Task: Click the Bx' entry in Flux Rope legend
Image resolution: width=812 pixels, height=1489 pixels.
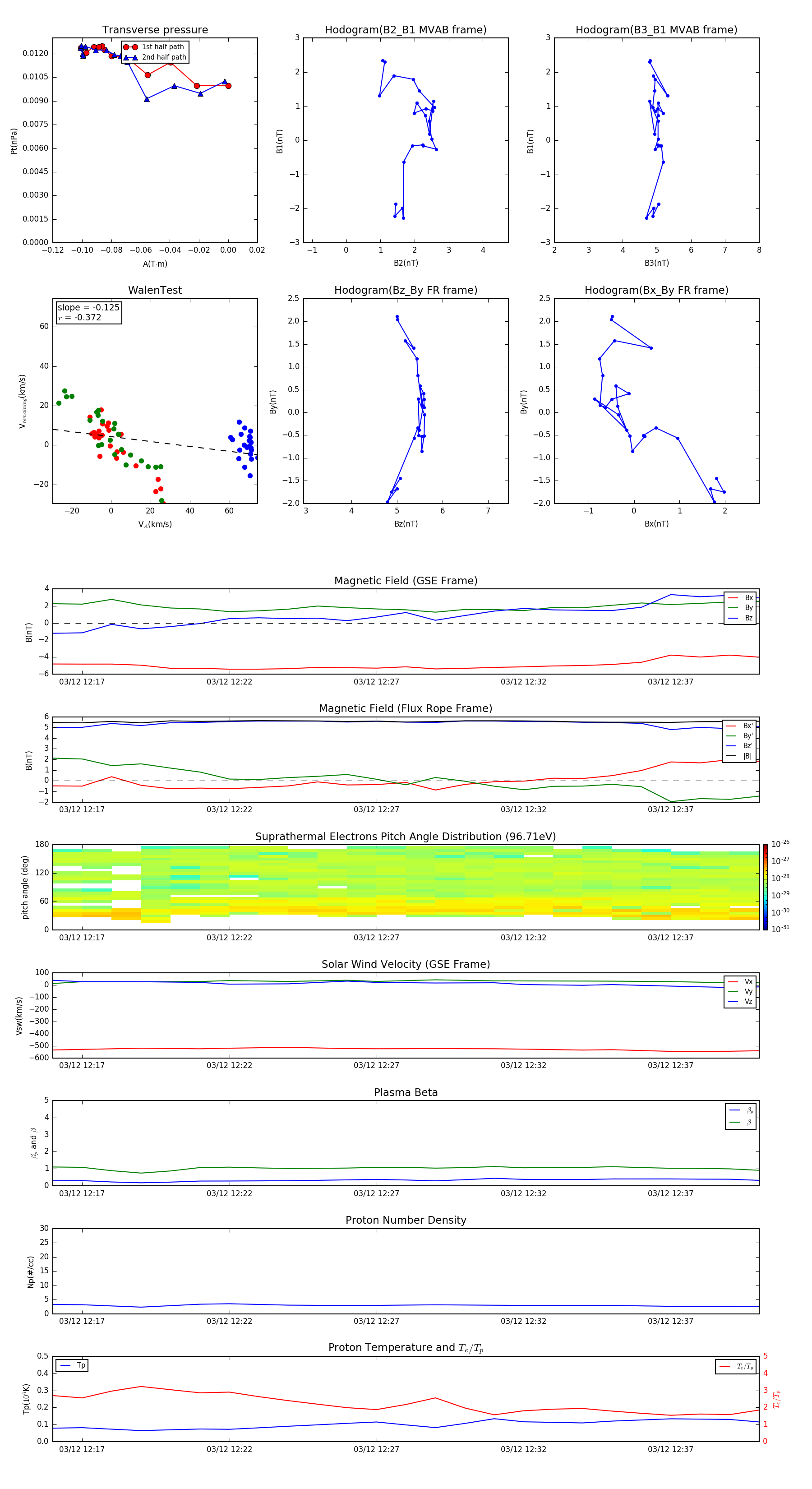Action: point(739,726)
